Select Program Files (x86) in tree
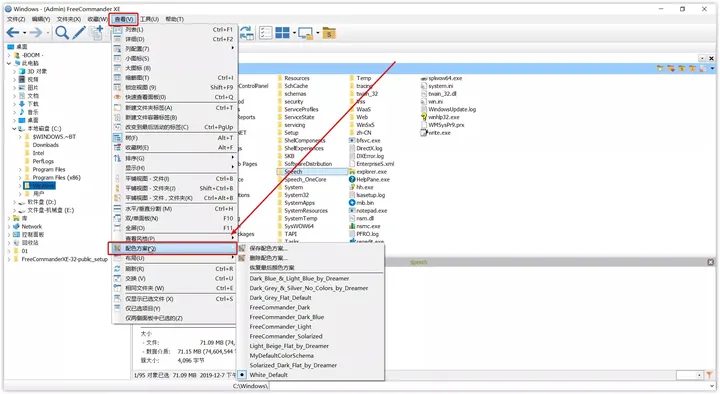 (x=56, y=177)
